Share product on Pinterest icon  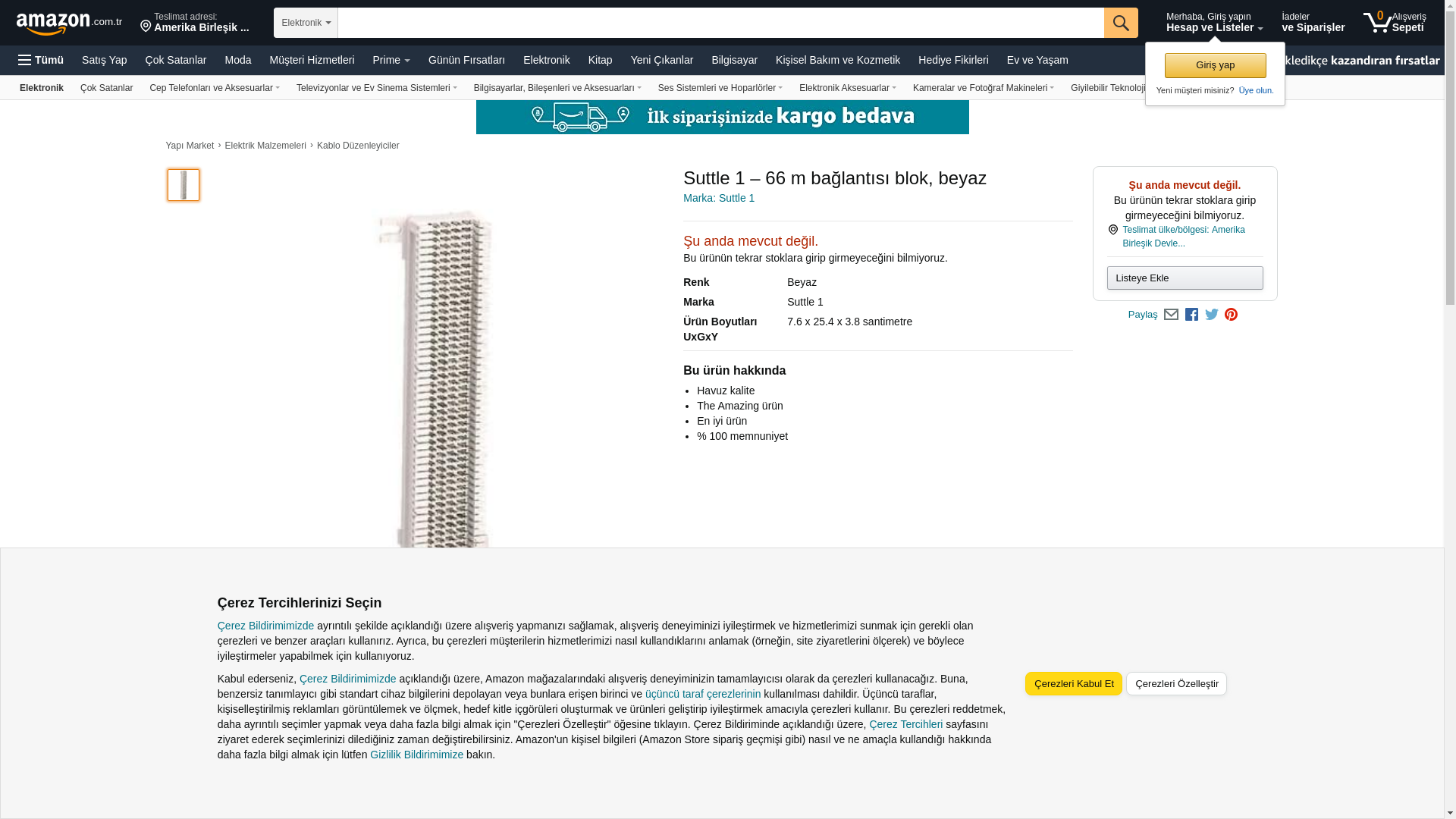coord(1231,315)
